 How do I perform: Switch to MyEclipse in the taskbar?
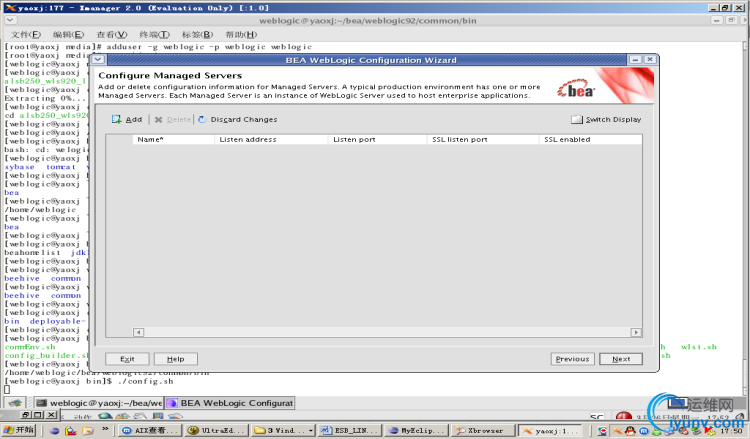point(416,430)
